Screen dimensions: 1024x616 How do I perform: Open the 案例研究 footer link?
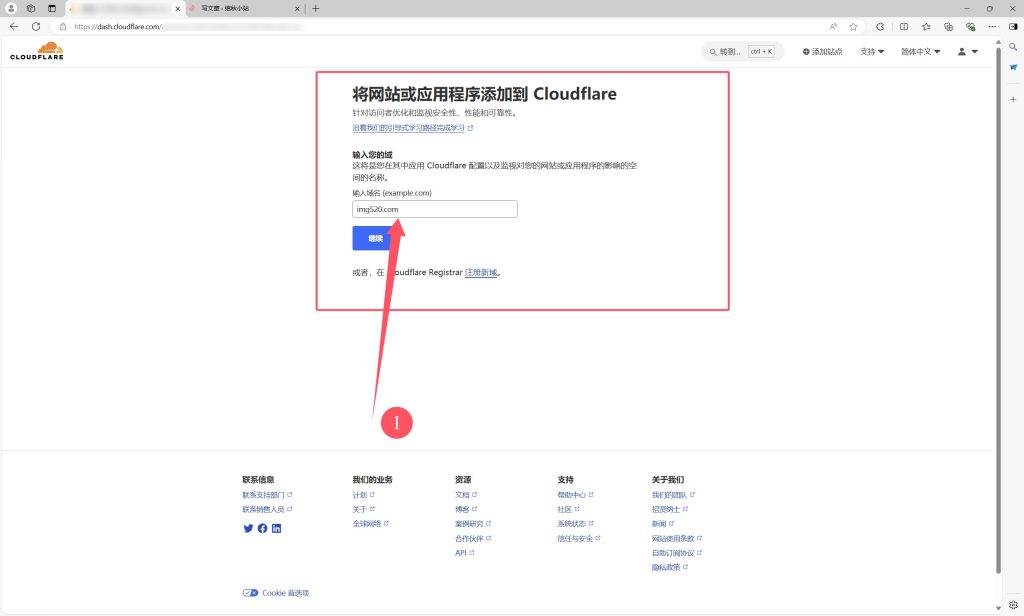point(473,524)
